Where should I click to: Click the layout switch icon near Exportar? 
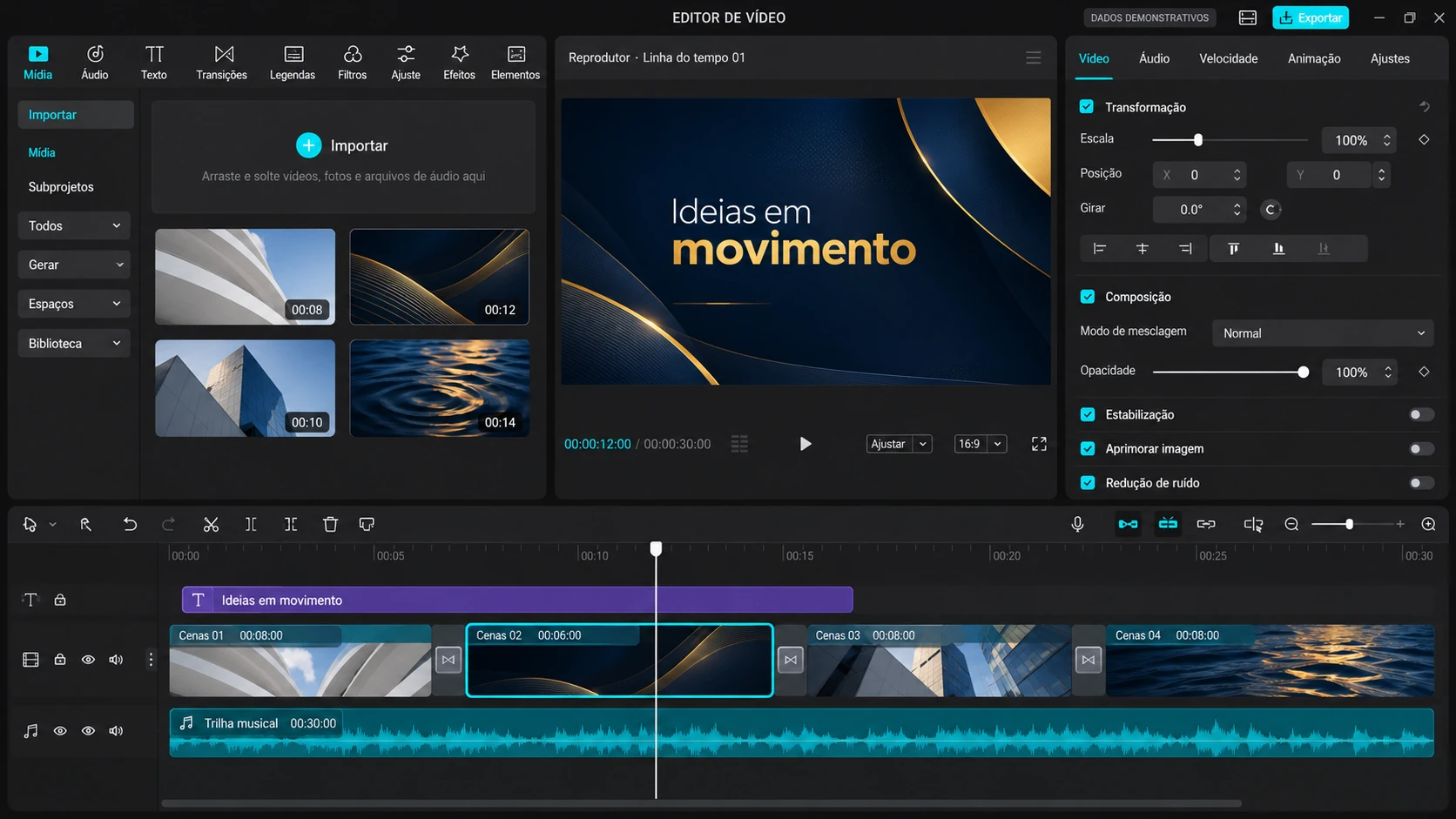click(1247, 17)
